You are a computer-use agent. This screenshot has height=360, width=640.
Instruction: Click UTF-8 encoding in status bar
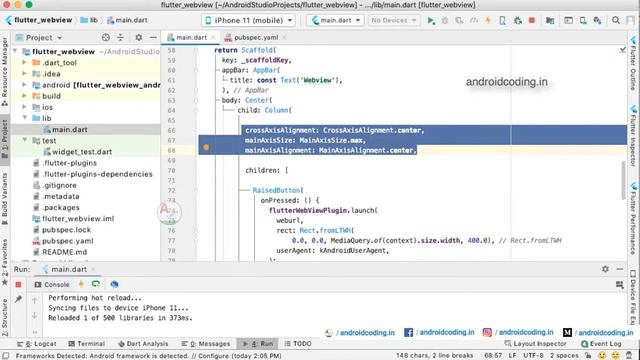click(x=533, y=356)
